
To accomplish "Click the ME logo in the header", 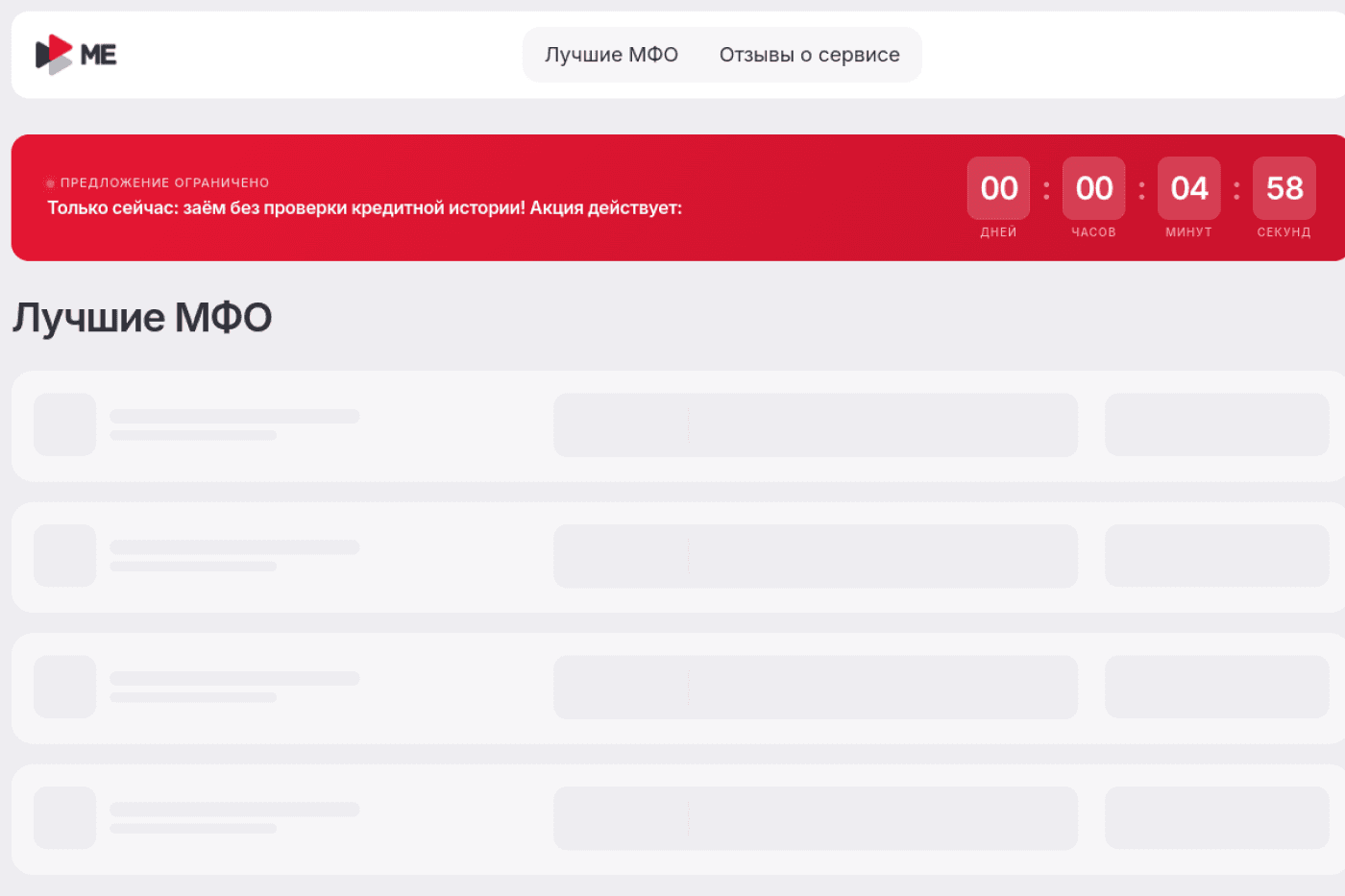I will point(76,55).
